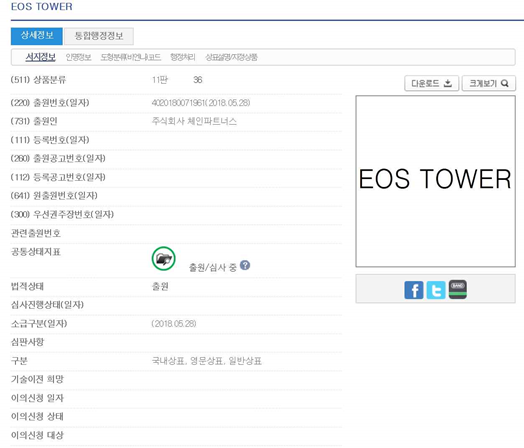This screenshot has height=448, width=524.
Task: Click the 심사진행상태(일자) label
Action: [47, 305]
